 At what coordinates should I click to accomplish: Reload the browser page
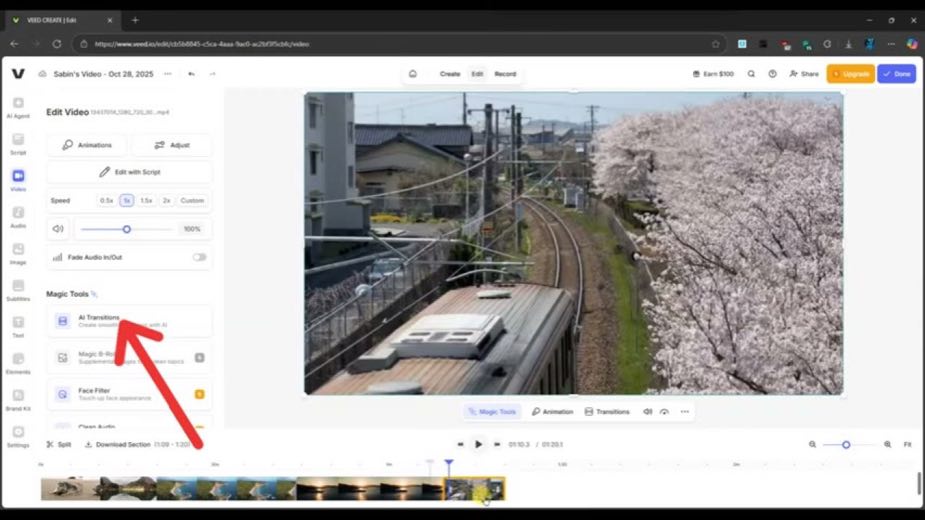tap(57, 44)
